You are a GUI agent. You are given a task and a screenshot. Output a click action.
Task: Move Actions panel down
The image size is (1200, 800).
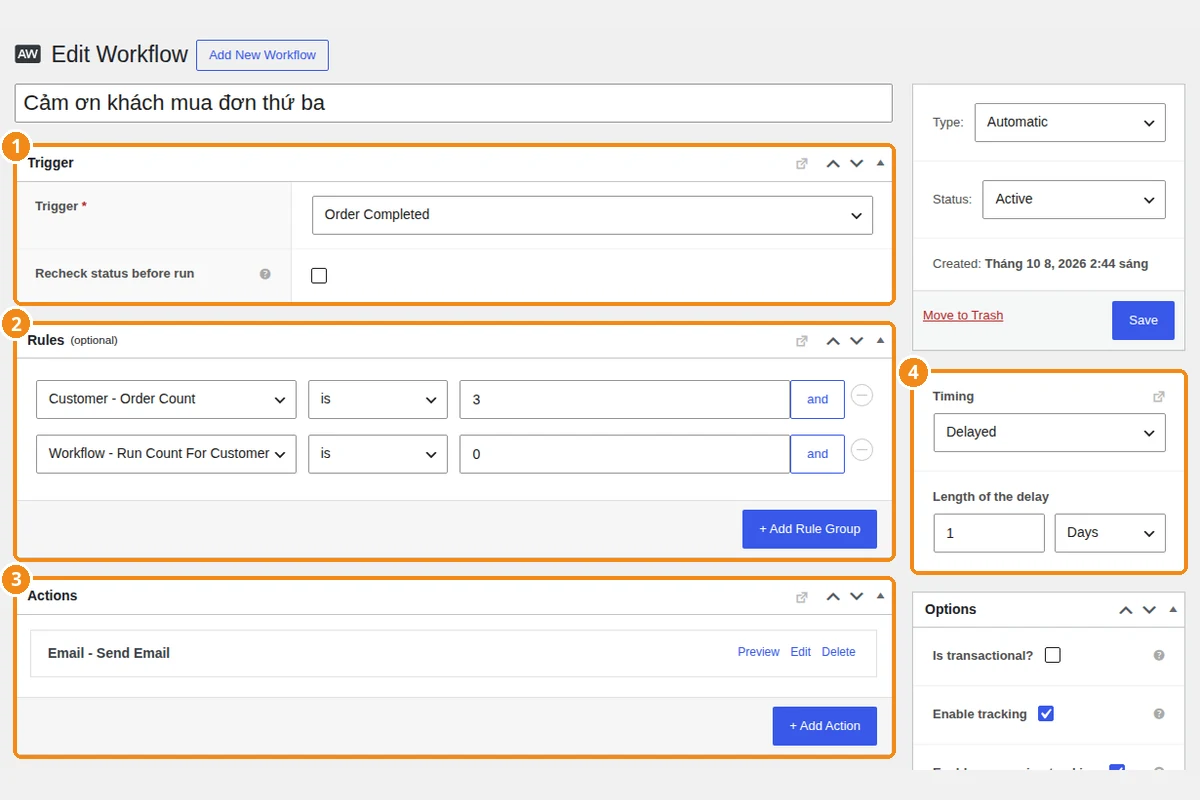[857, 597]
